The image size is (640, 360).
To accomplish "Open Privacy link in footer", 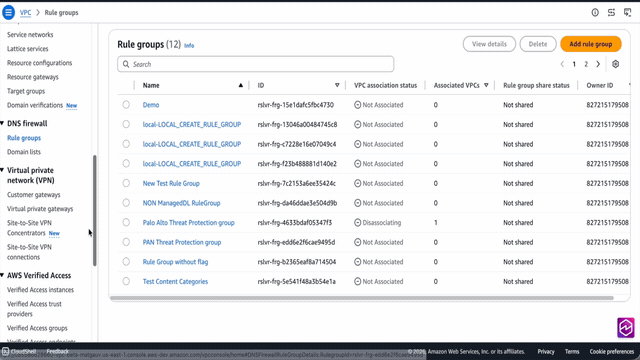I will [x=546, y=351].
